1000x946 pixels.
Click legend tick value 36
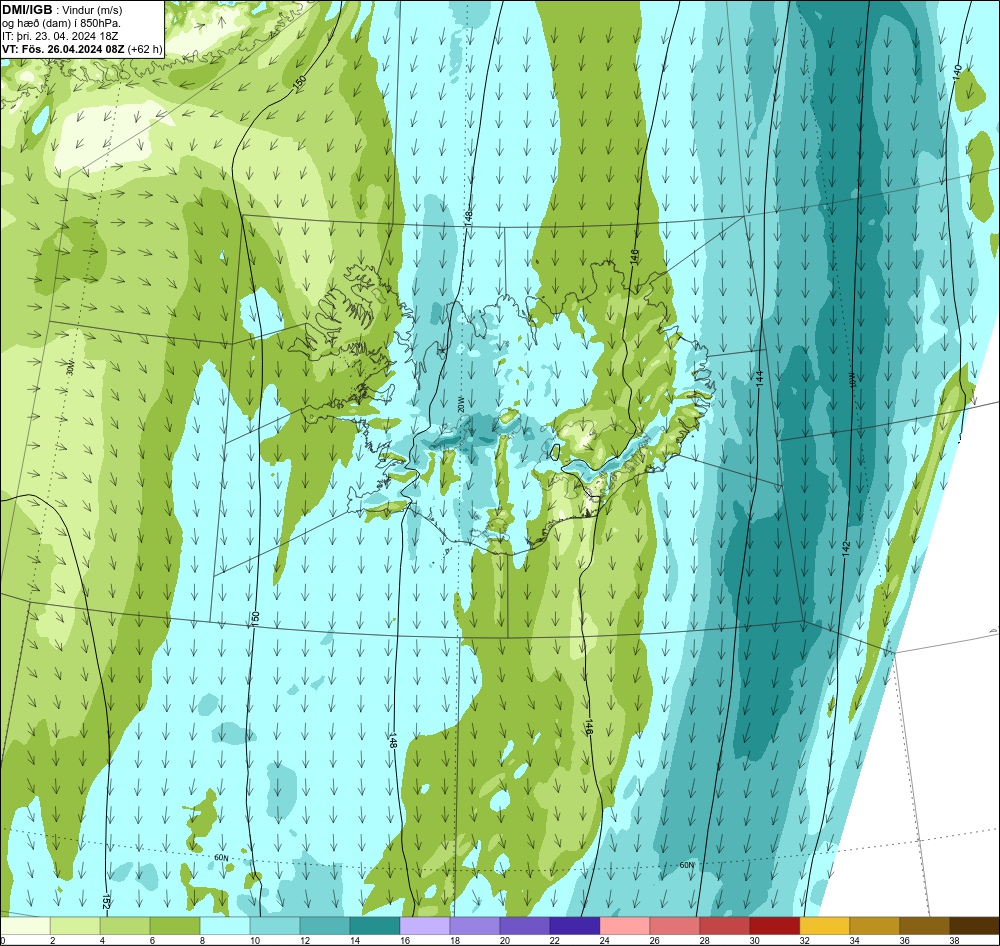click(x=904, y=940)
